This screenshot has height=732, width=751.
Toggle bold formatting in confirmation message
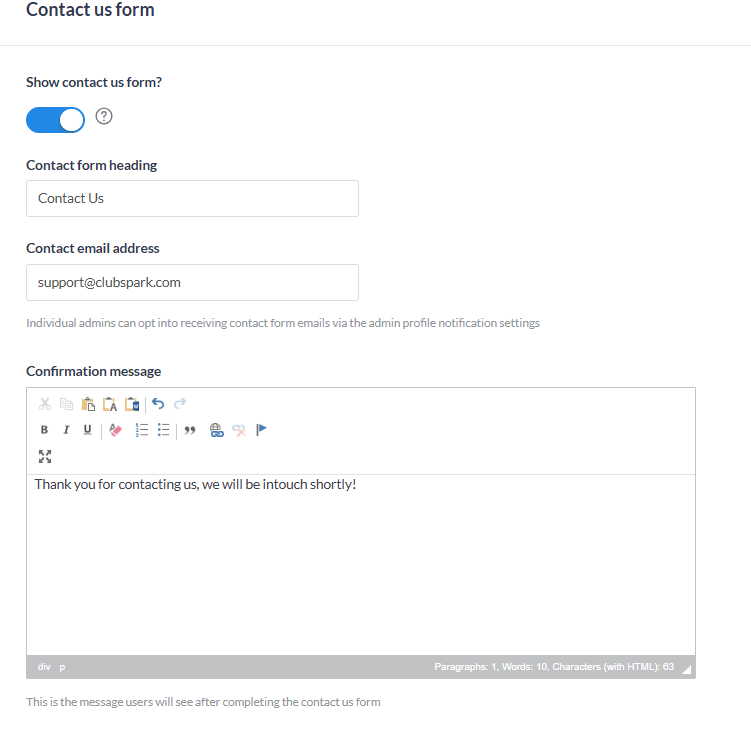coord(44,430)
